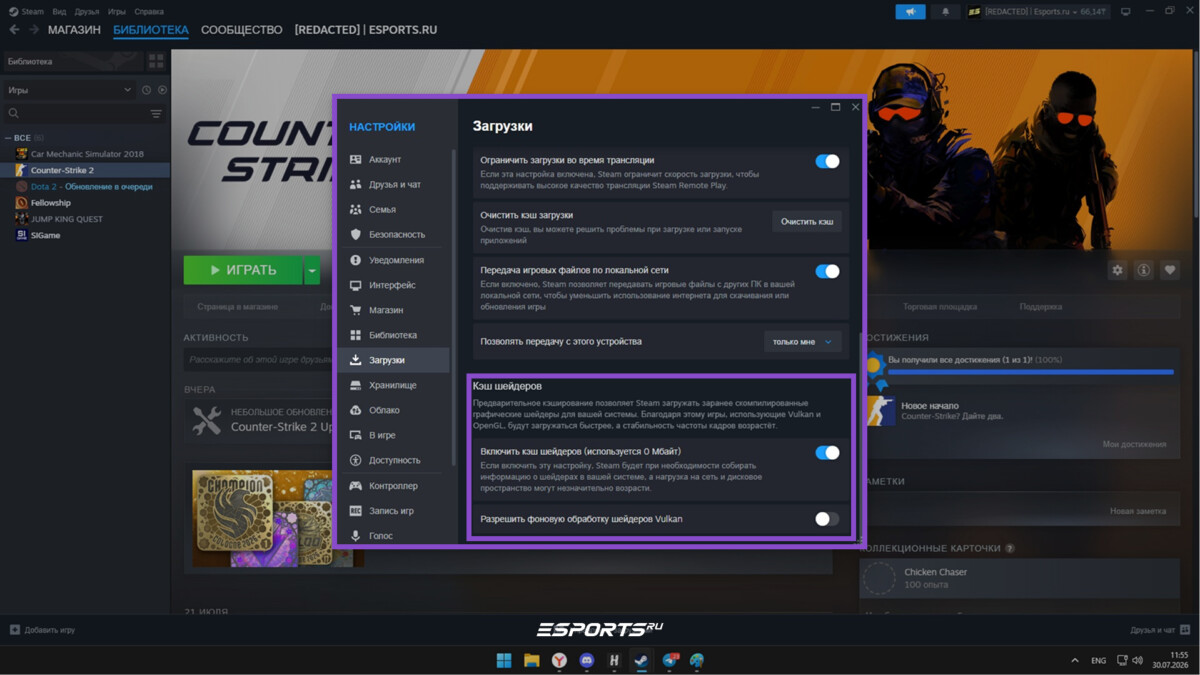Open Друзья и чат at bottom right

pyautogui.click(x=1159, y=630)
